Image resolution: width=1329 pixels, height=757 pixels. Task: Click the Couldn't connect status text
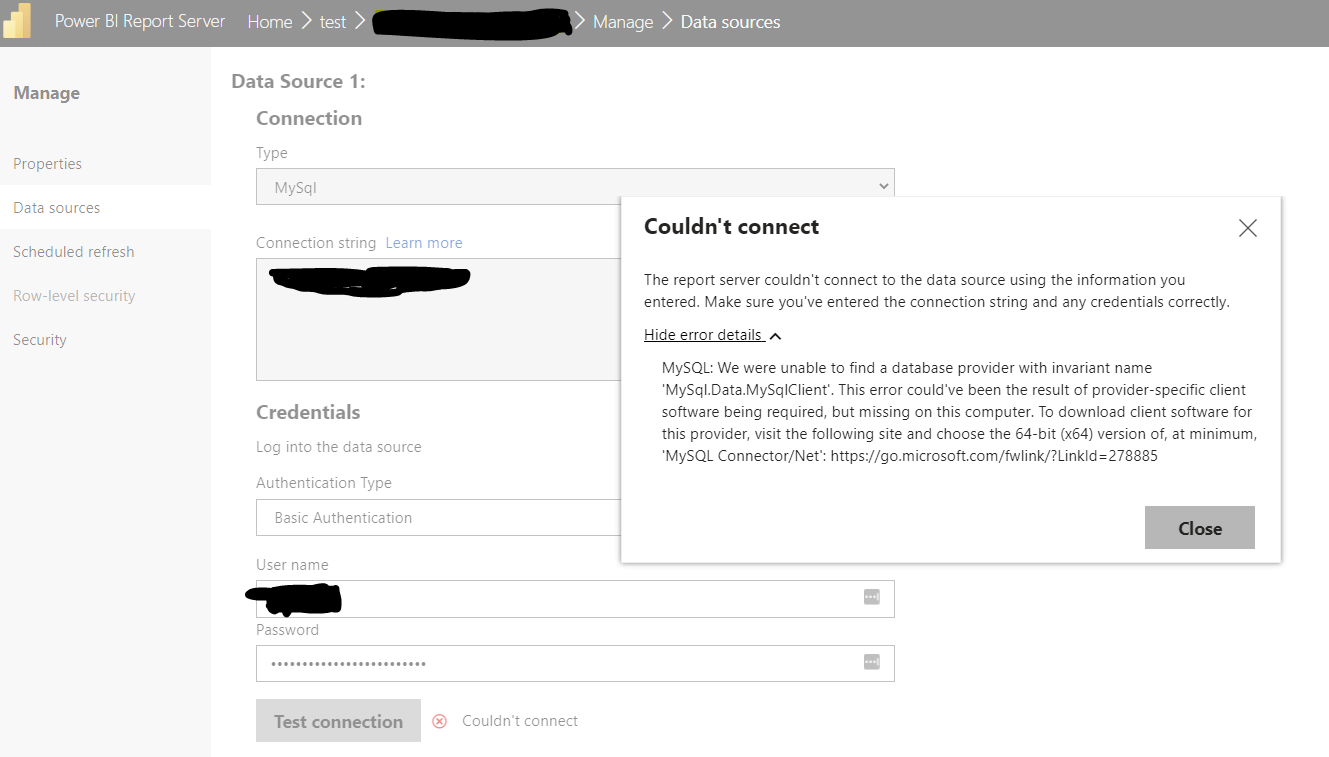520,721
